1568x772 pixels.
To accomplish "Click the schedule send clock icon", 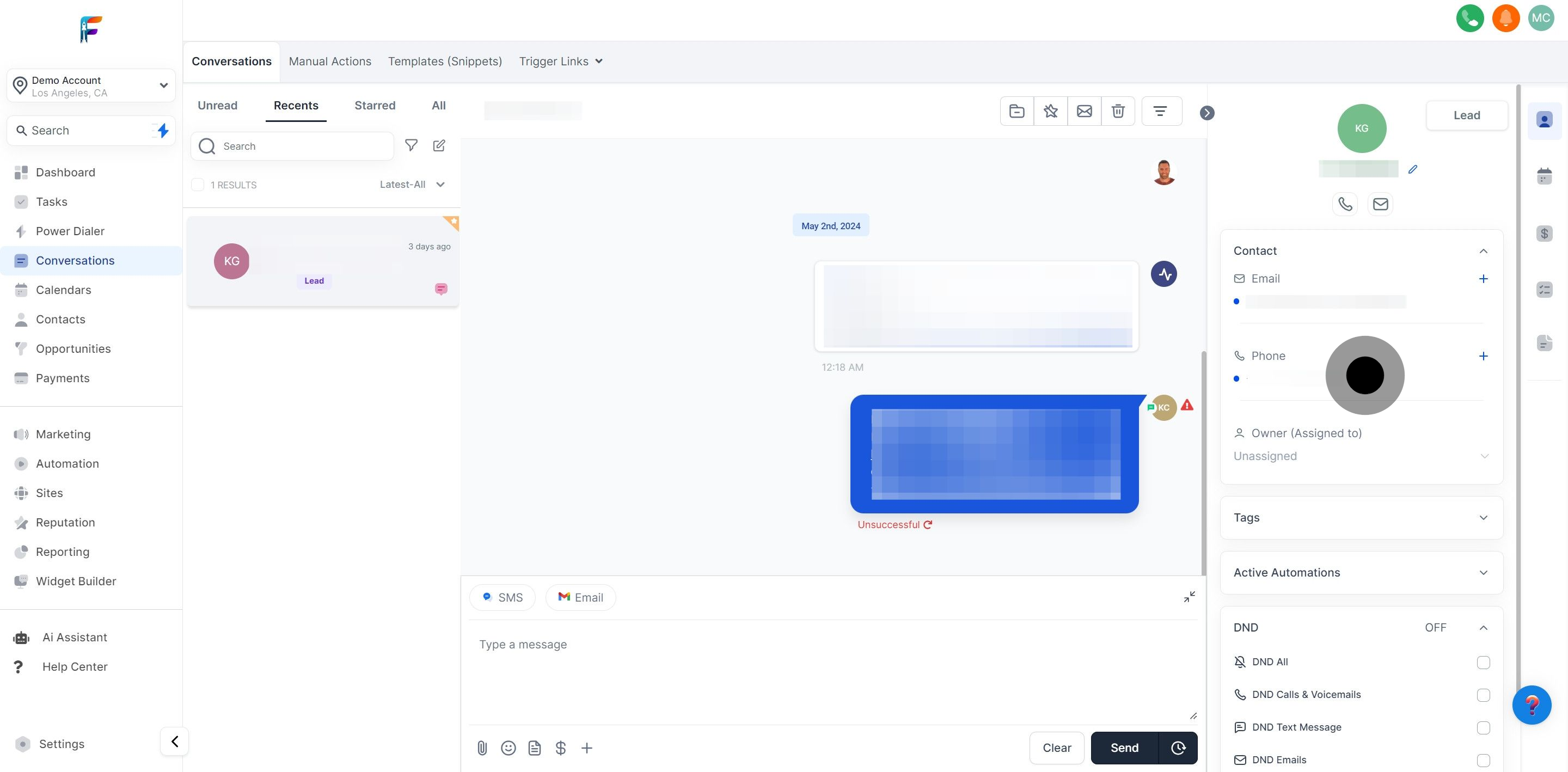I will 1178,748.
